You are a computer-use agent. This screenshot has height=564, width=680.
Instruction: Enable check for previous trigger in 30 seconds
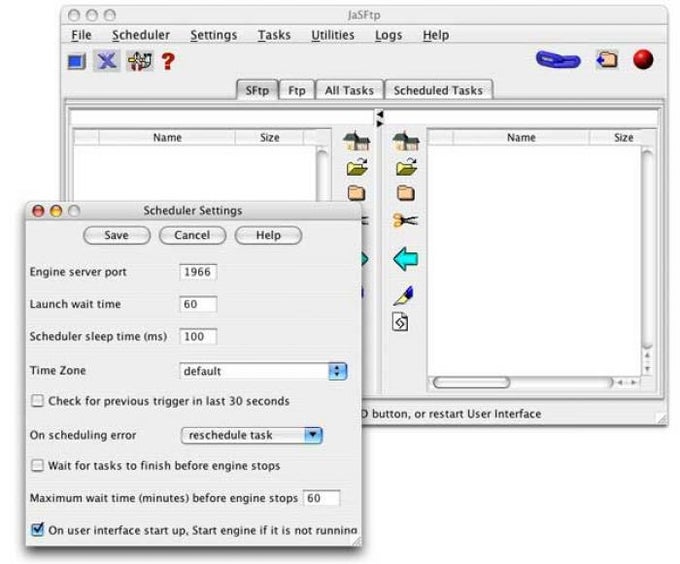[x=37, y=401]
